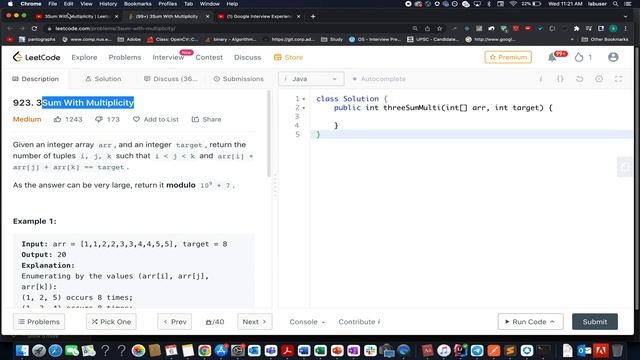Reload the page in Chrome
Screen dimensions: 640x360
(34, 29)
